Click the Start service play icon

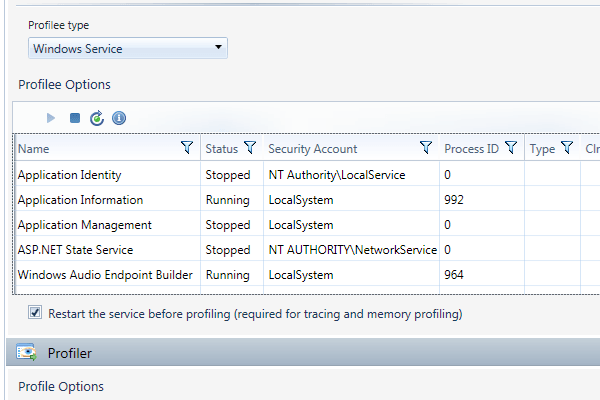coord(51,118)
